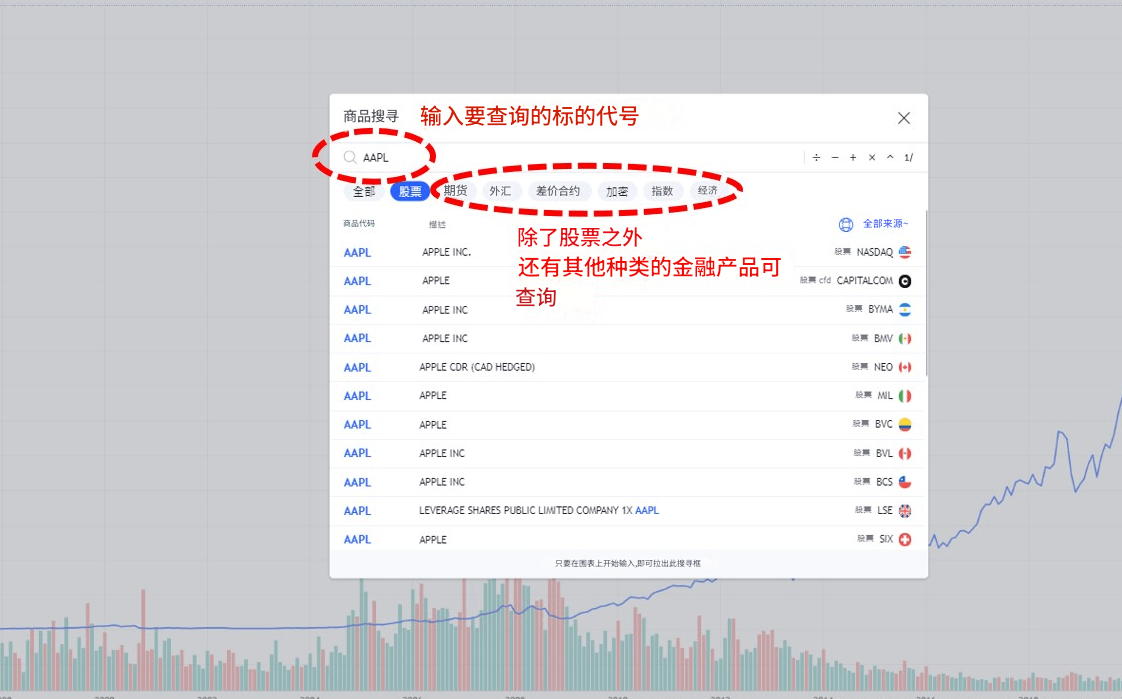Select the APPLE INC result on BVL
The image size is (1122, 699).
point(628,454)
